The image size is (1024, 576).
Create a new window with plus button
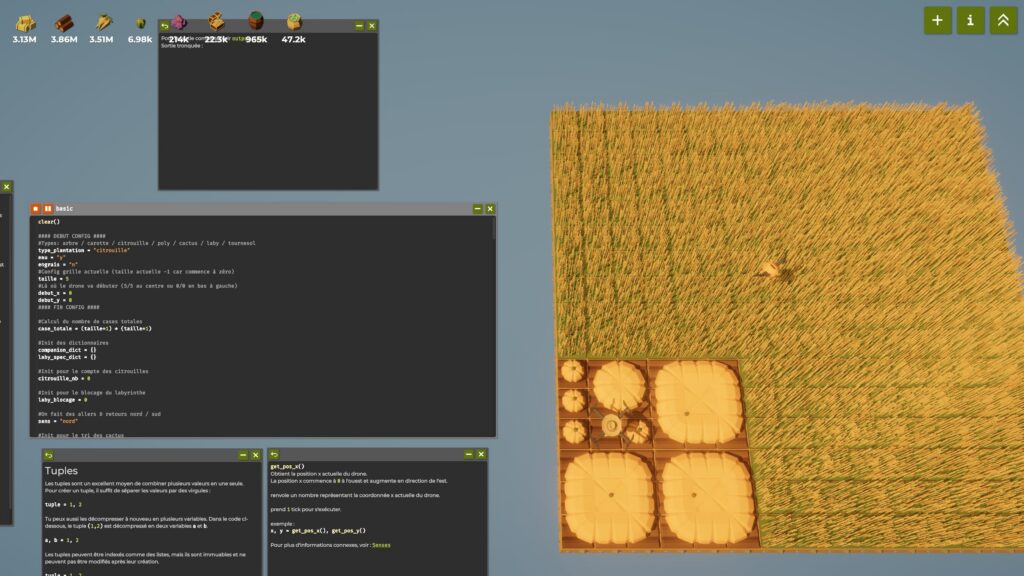click(x=937, y=20)
